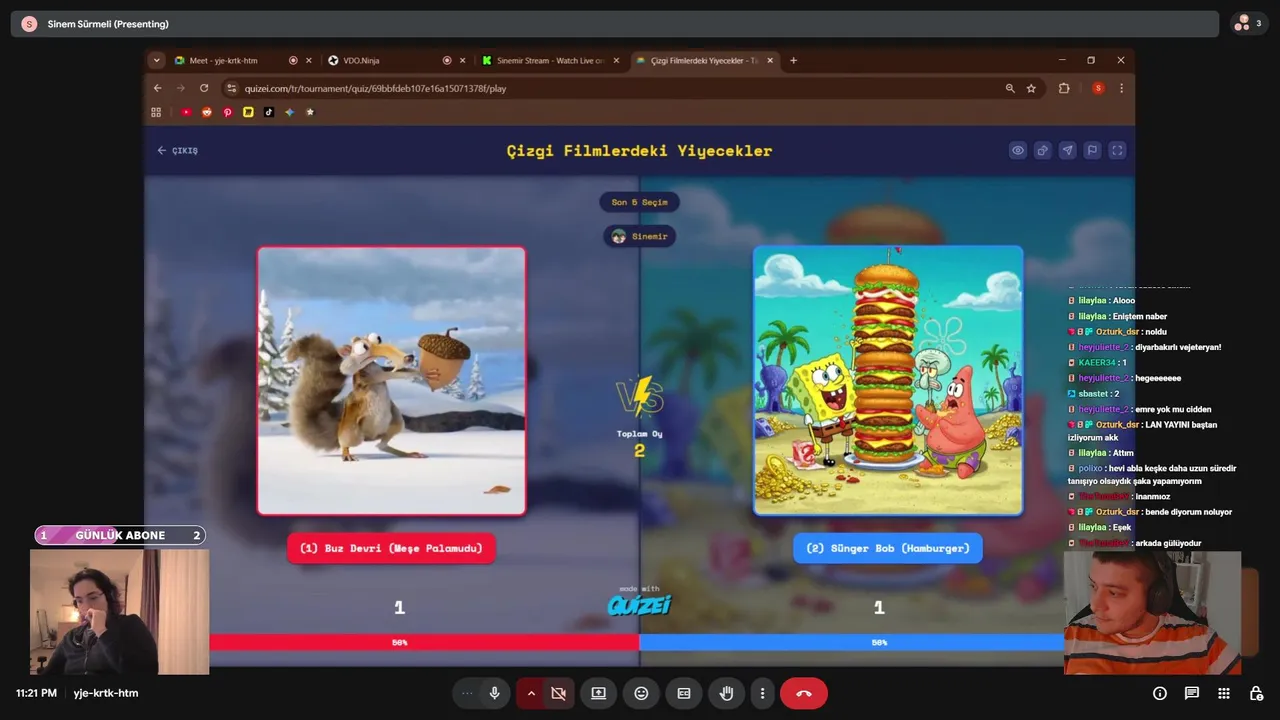
Task: Select the SpongeBob burger image card
Action: point(888,380)
